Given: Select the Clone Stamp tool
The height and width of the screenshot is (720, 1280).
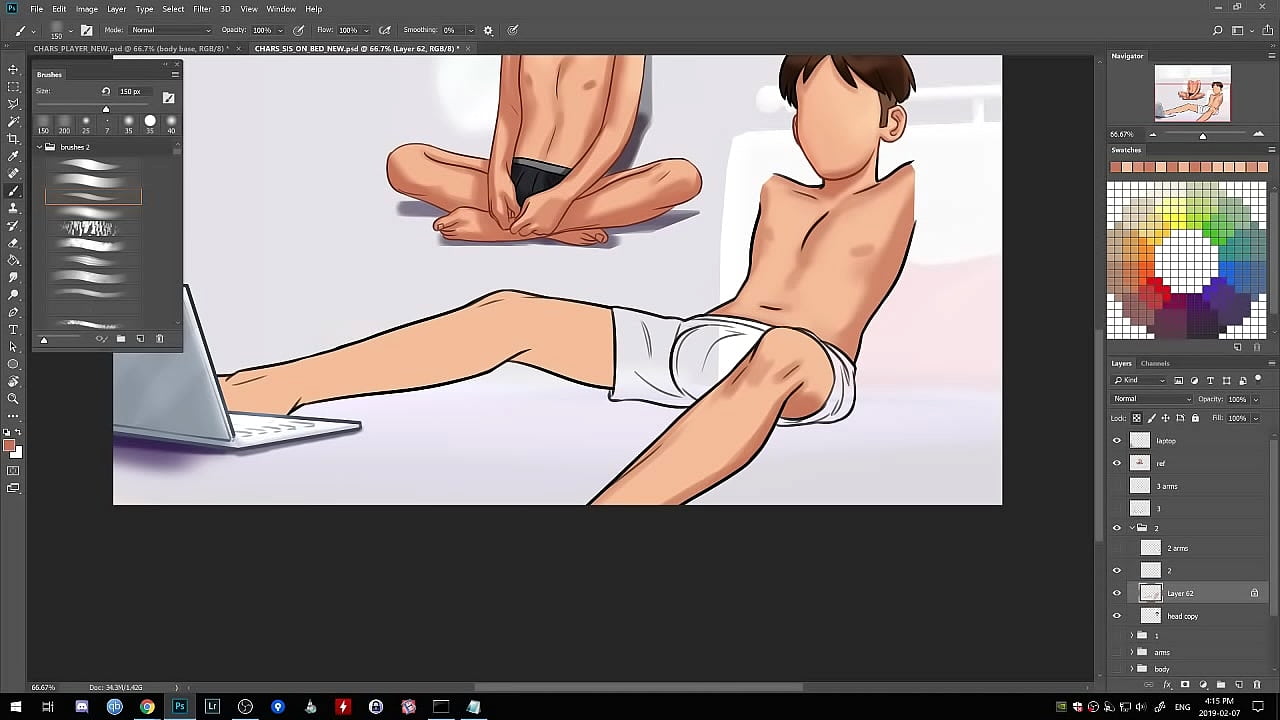Looking at the screenshot, I should (13, 208).
